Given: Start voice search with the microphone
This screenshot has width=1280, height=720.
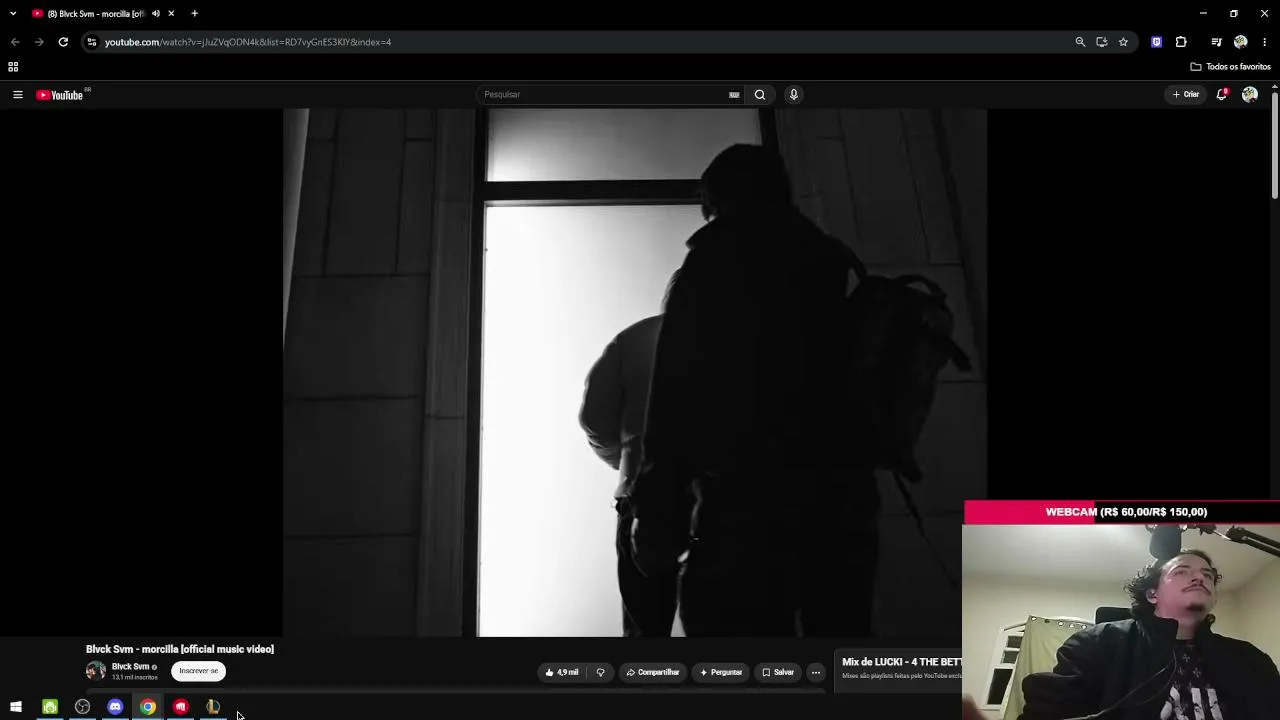Looking at the screenshot, I should pos(794,95).
